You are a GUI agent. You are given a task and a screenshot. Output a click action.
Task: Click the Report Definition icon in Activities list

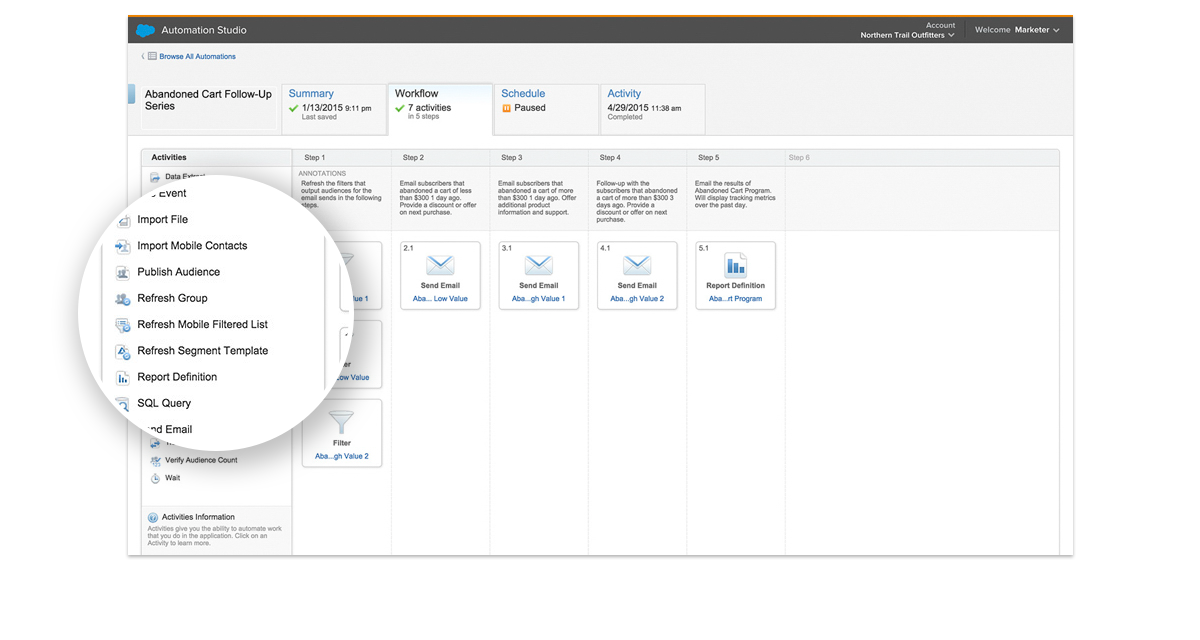pyautogui.click(x=122, y=378)
